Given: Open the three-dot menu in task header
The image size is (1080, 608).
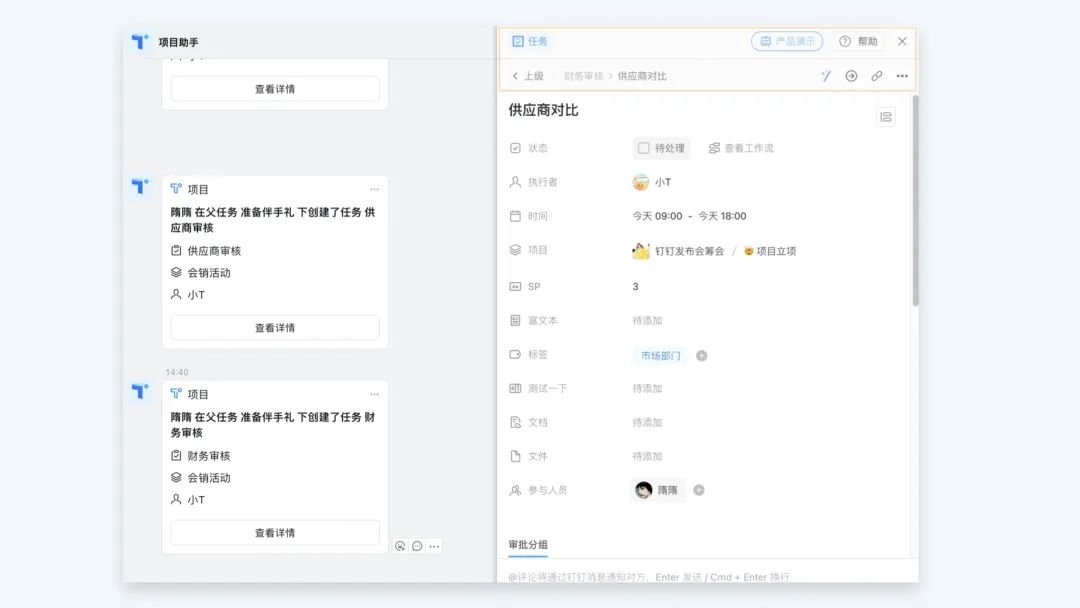Looking at the screenshot, I should [x=902, y=76].
